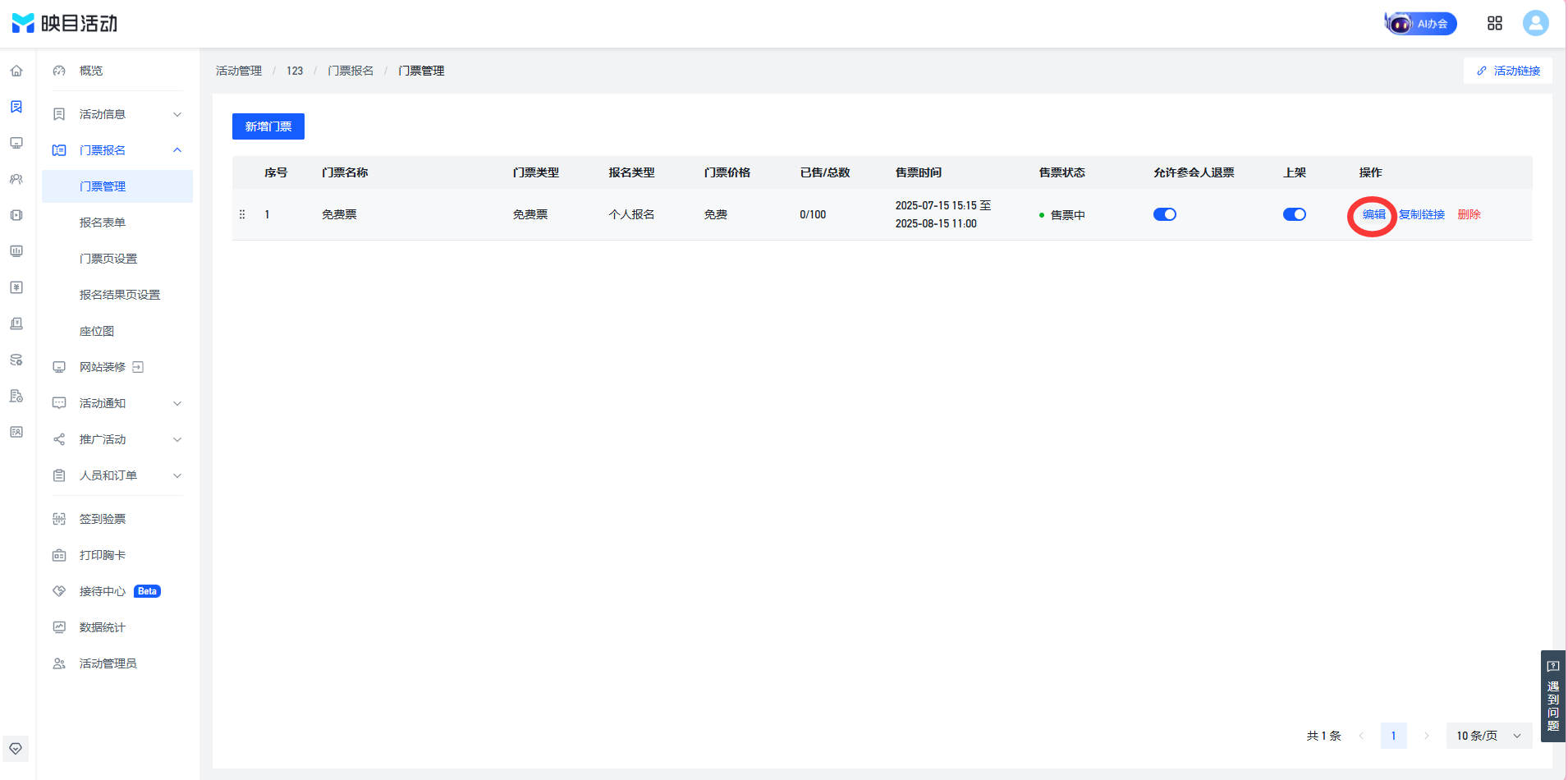Open the 遇到问题 help widget

click(1553, 696)
